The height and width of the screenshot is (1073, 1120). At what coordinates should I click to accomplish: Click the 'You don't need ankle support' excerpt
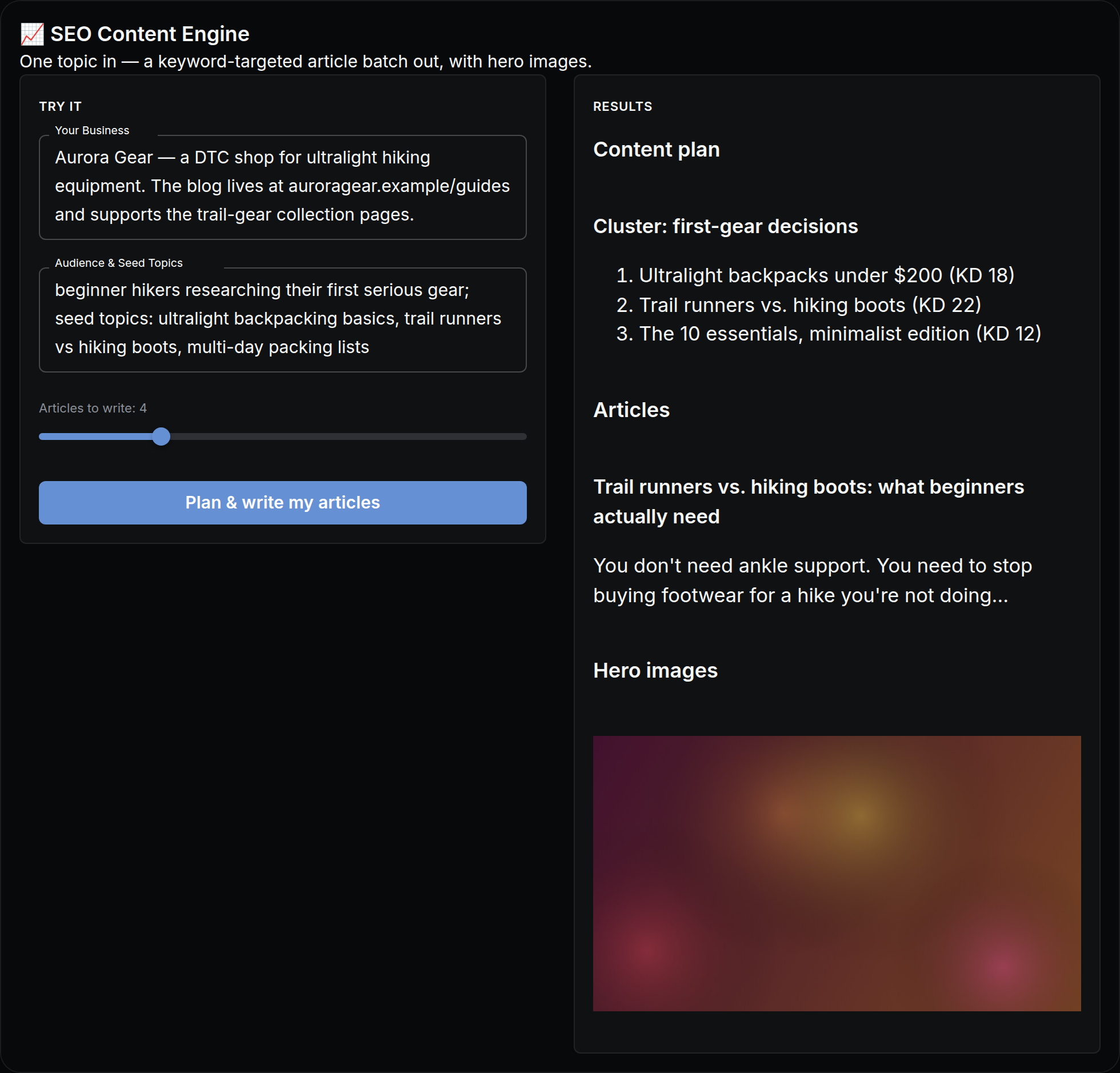(812, 580)
